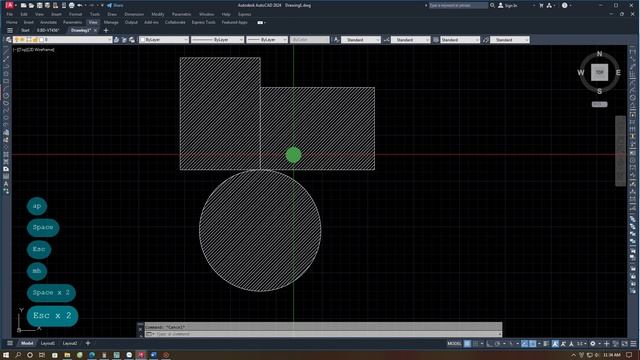The image size is (640, 360).
Task: Open the Dimension menu
Action: (134, 14)
